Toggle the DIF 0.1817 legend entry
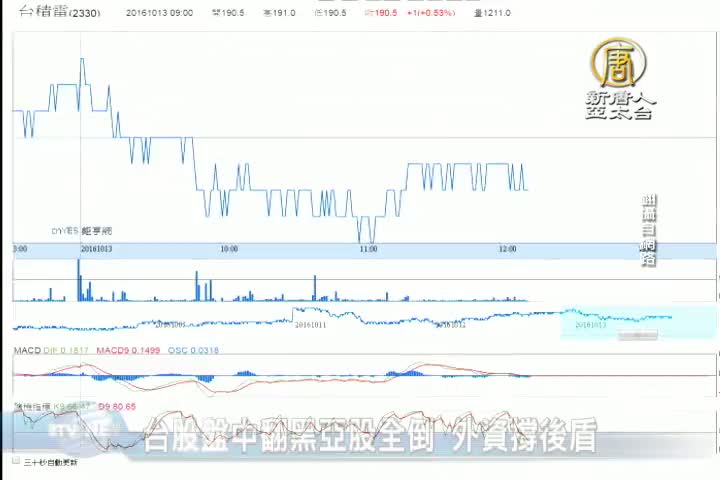 tap(66, 350)
